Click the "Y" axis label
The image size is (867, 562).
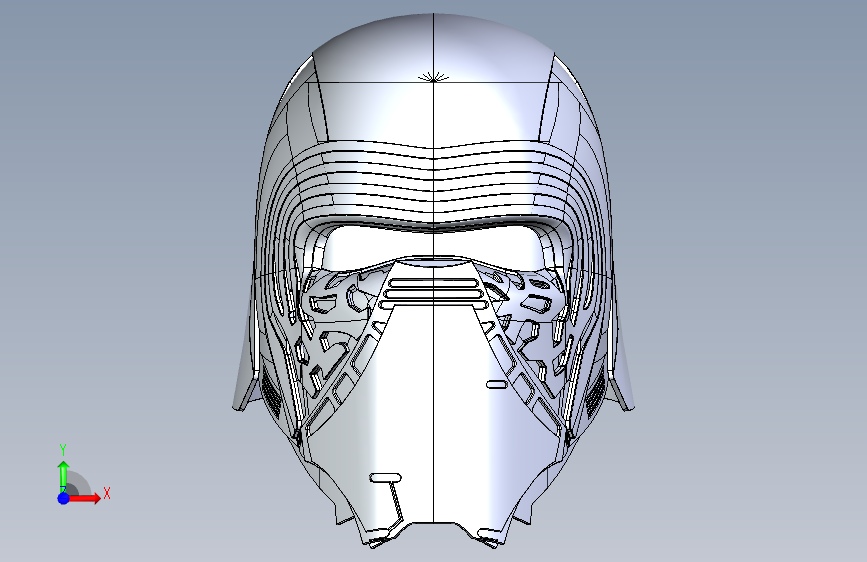point(63,450)
